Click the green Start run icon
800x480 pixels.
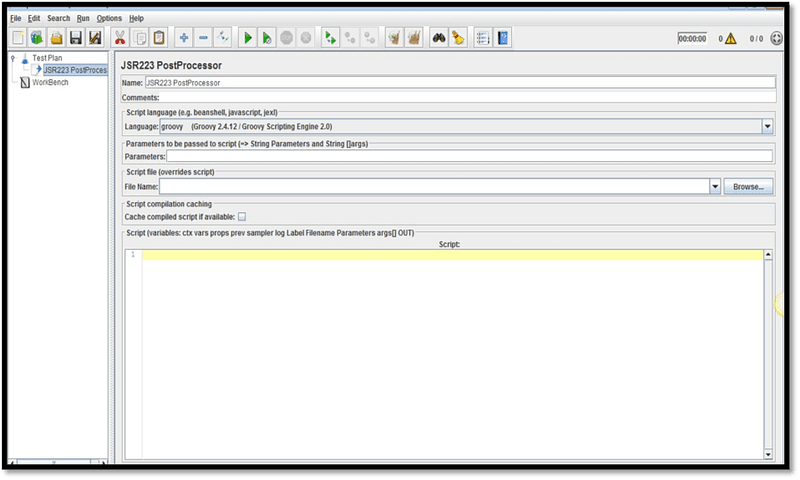tap(246, 38)
